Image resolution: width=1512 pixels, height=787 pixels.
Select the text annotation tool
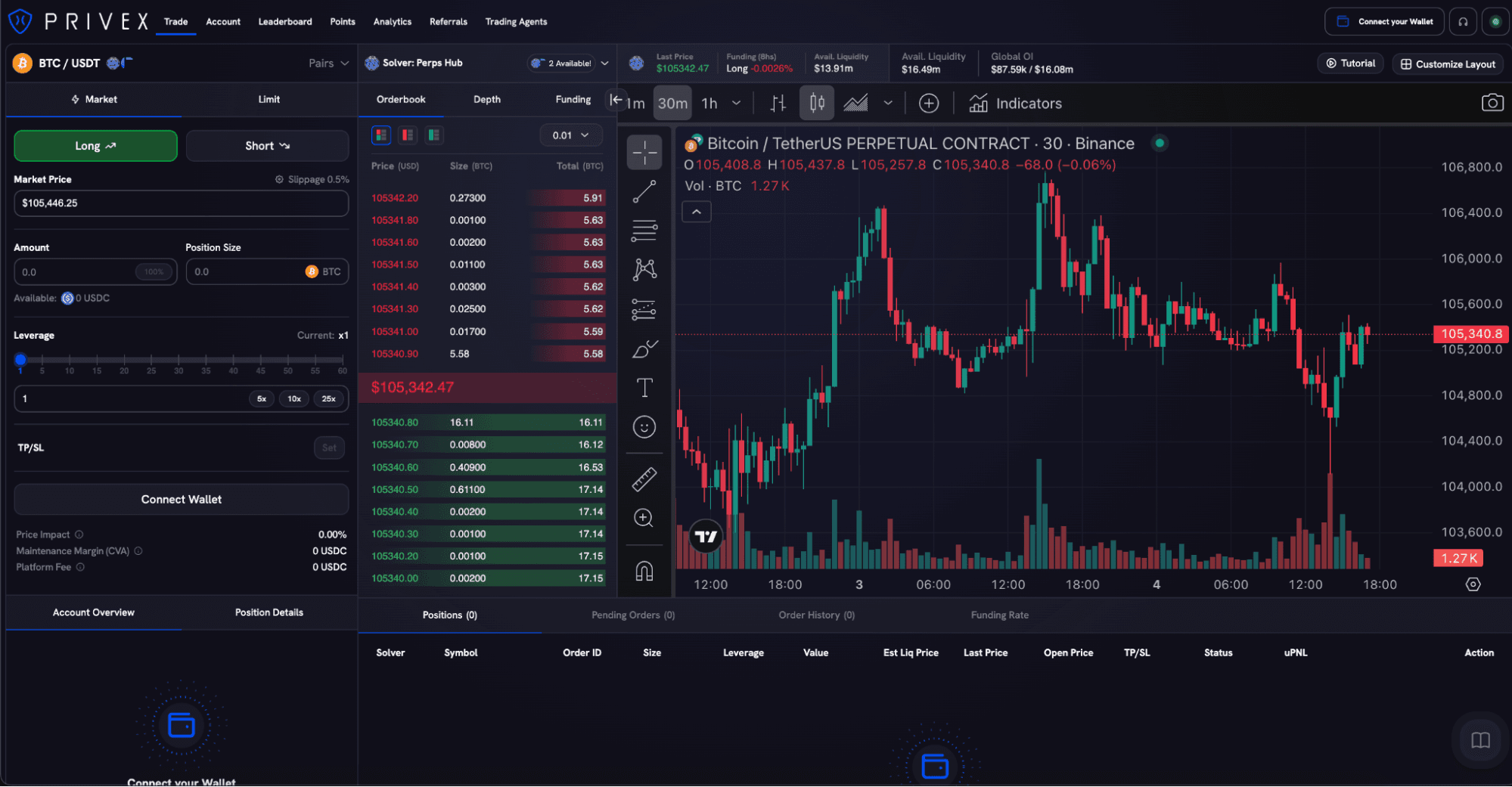644,388
